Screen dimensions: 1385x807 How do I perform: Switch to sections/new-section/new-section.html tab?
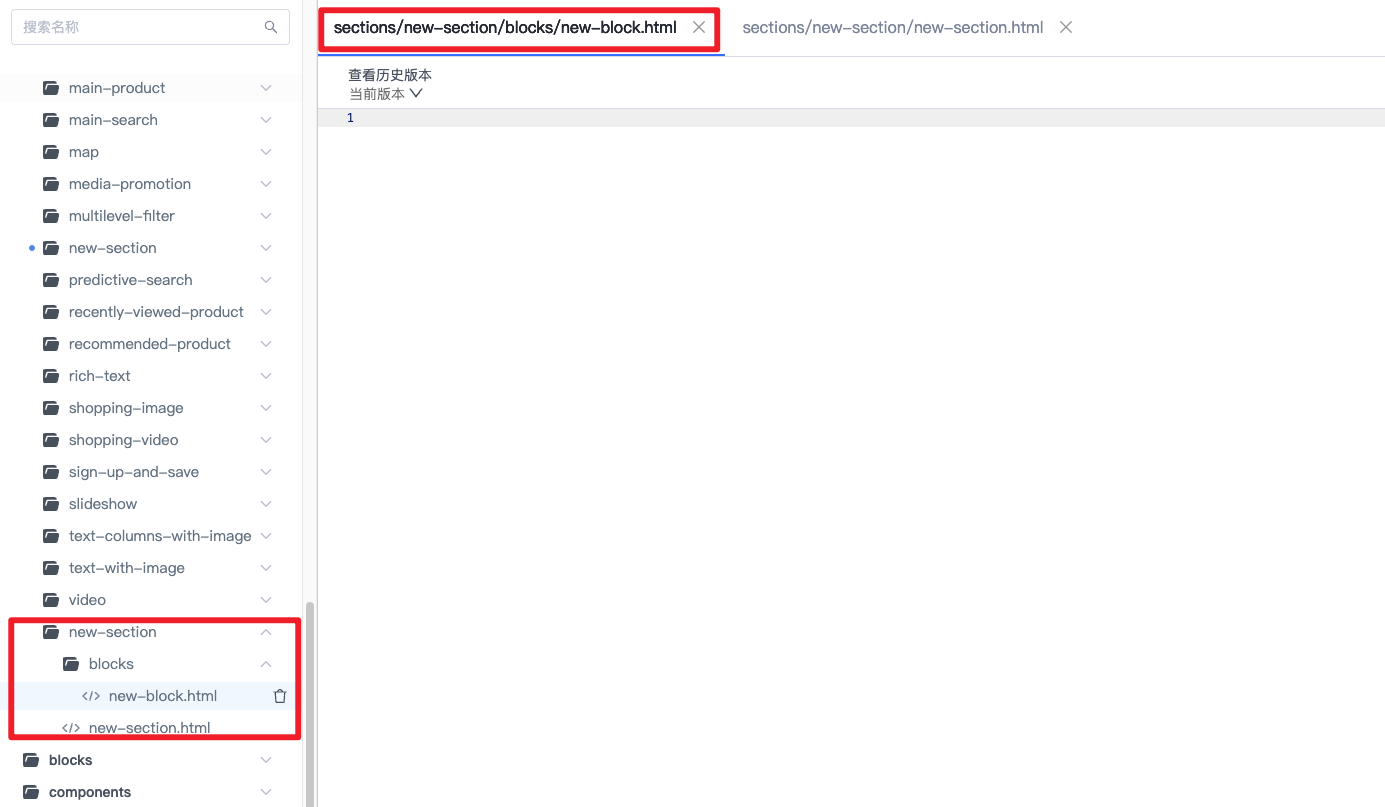point(892,27)
